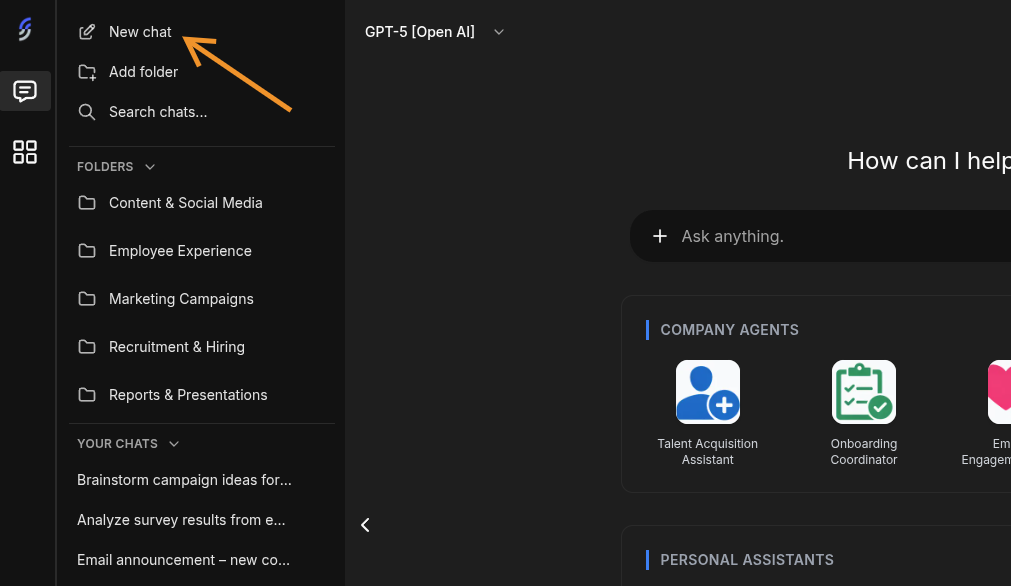1011x586 pixels.
Task: Open the GPT-5 [Open AI] model dropdown
Action: (x=435, y=32)
